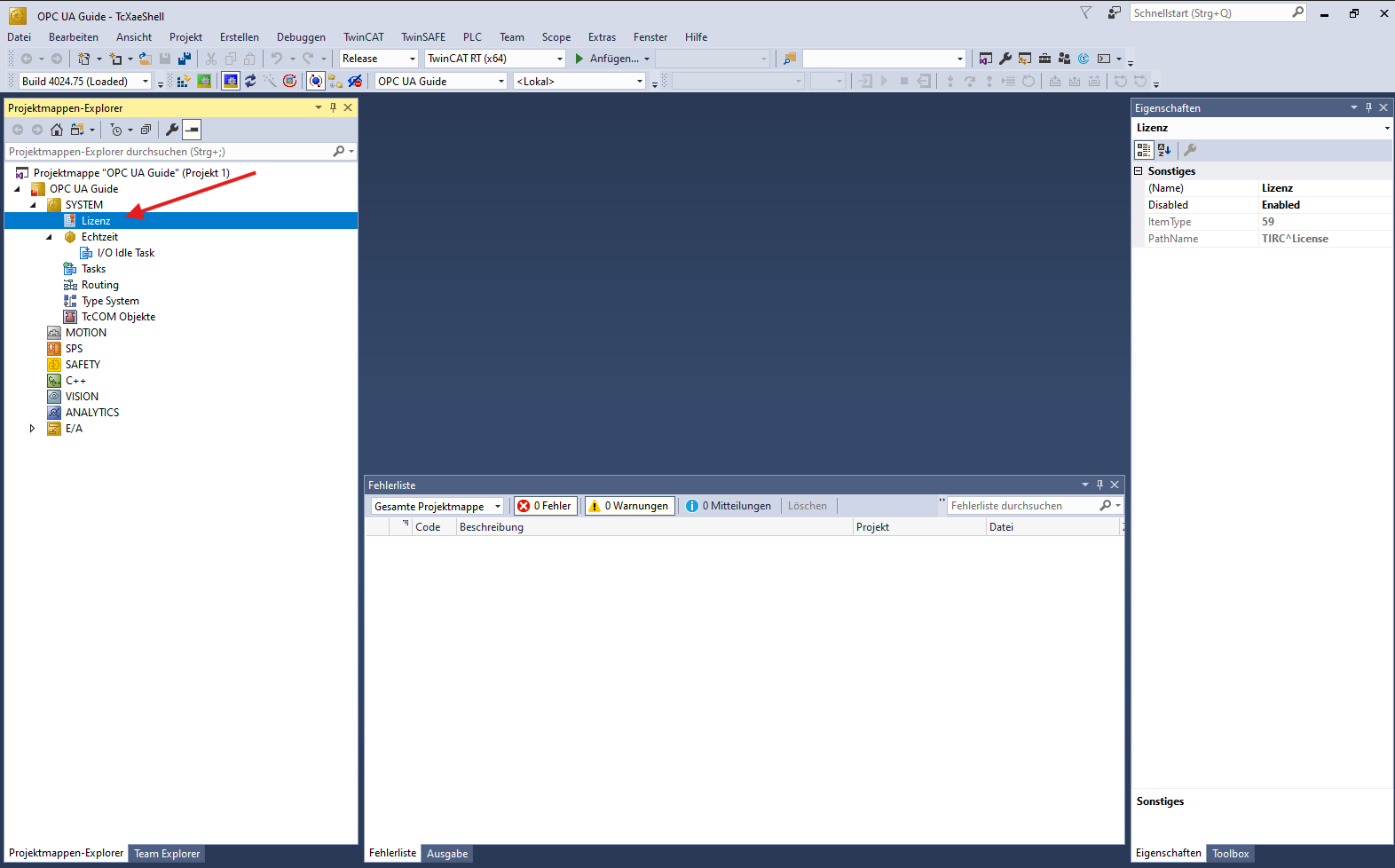Click the Anfügen start button

point(606,59)
